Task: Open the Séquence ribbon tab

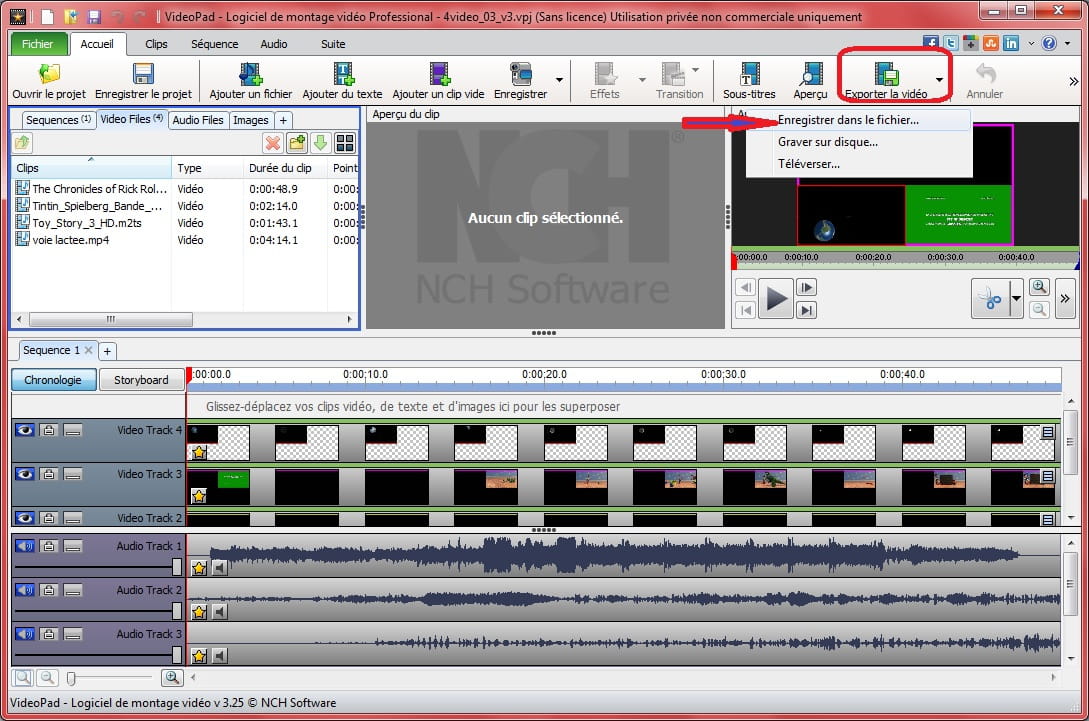Action: 215,44
